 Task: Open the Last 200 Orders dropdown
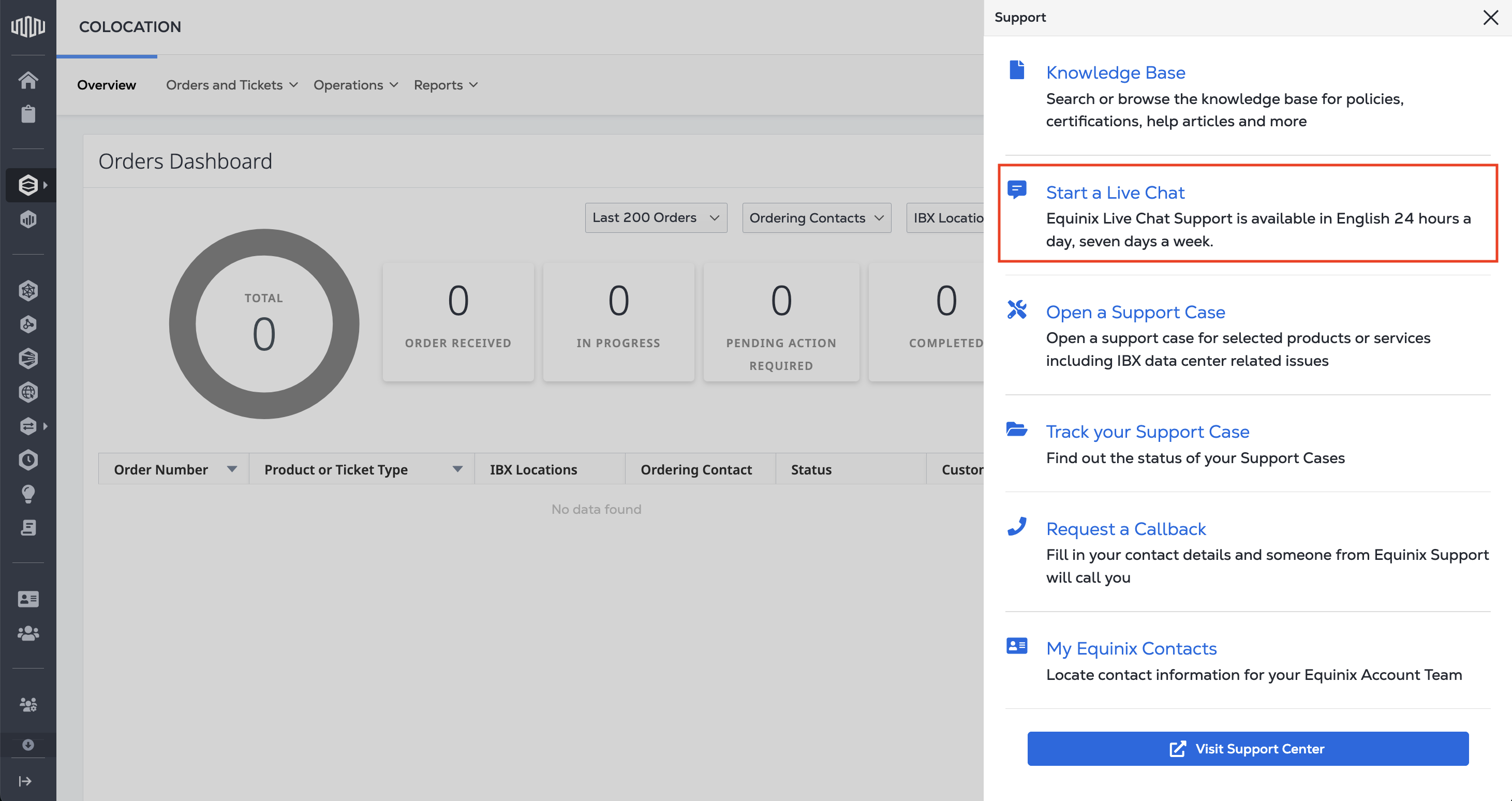coord(656,218)
